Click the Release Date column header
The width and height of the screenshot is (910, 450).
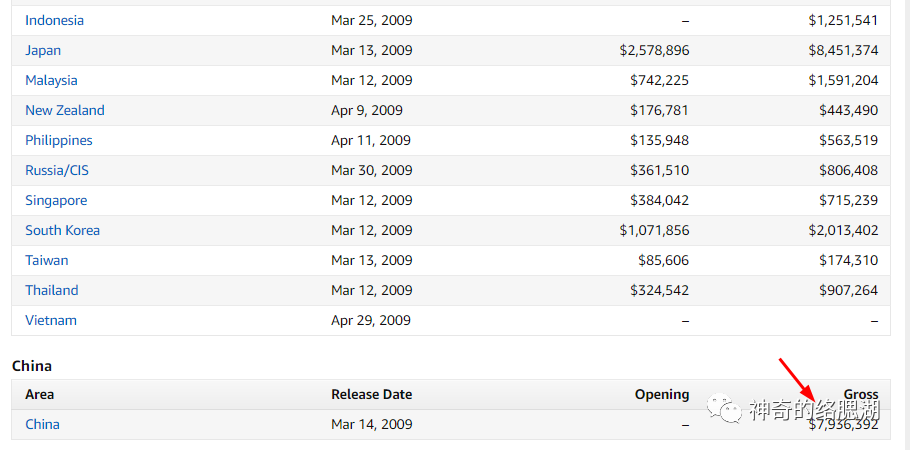pos(371,395)
